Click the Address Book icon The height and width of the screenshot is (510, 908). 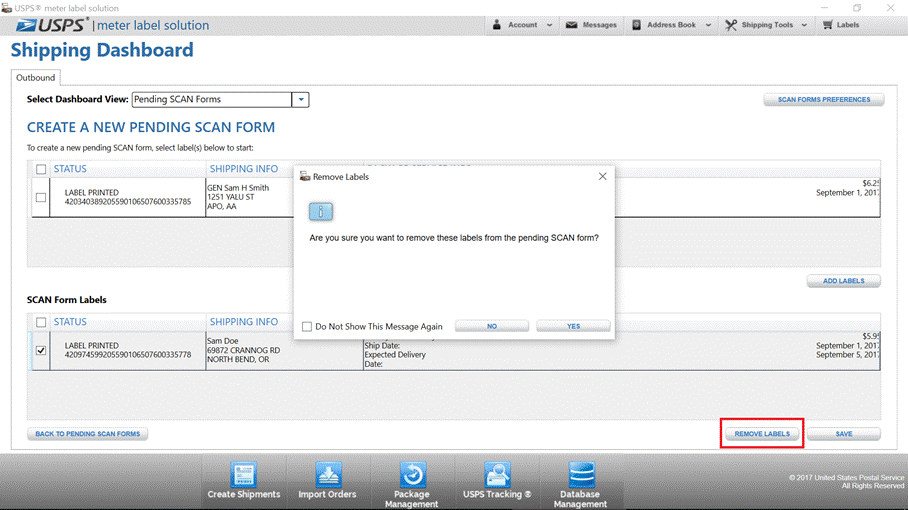click(636, 25)
